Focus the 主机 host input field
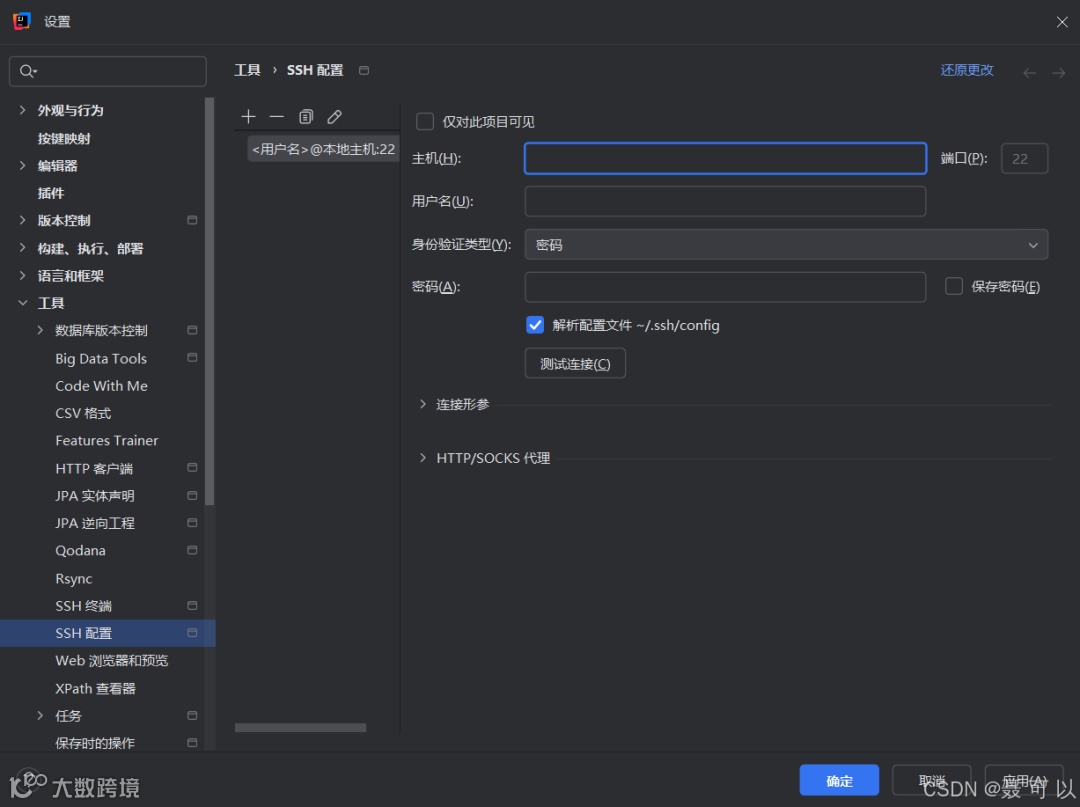 pos(725,158)
